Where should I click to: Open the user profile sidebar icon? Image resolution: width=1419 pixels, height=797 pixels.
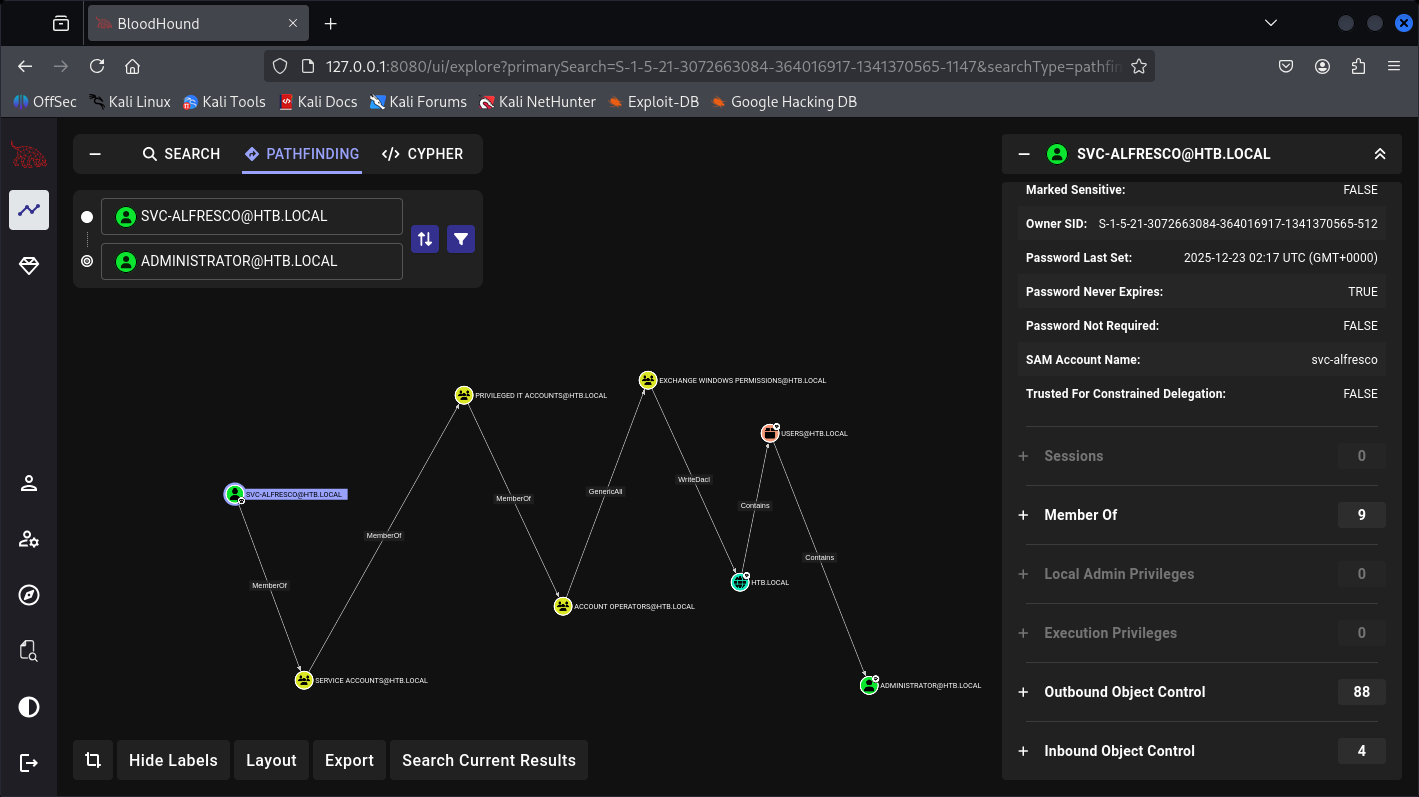click(29, 484)
